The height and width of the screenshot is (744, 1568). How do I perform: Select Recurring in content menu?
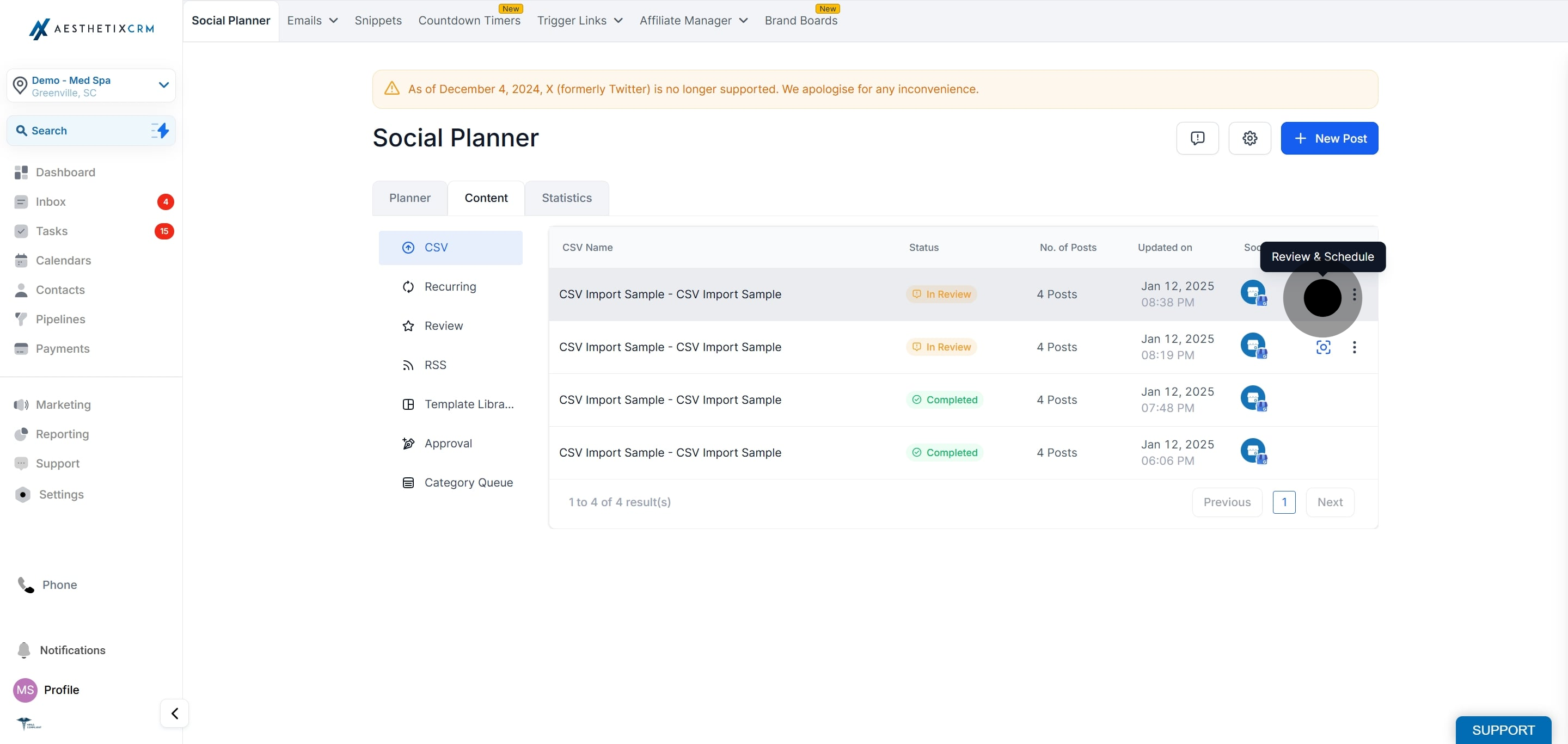click(450, 286)
